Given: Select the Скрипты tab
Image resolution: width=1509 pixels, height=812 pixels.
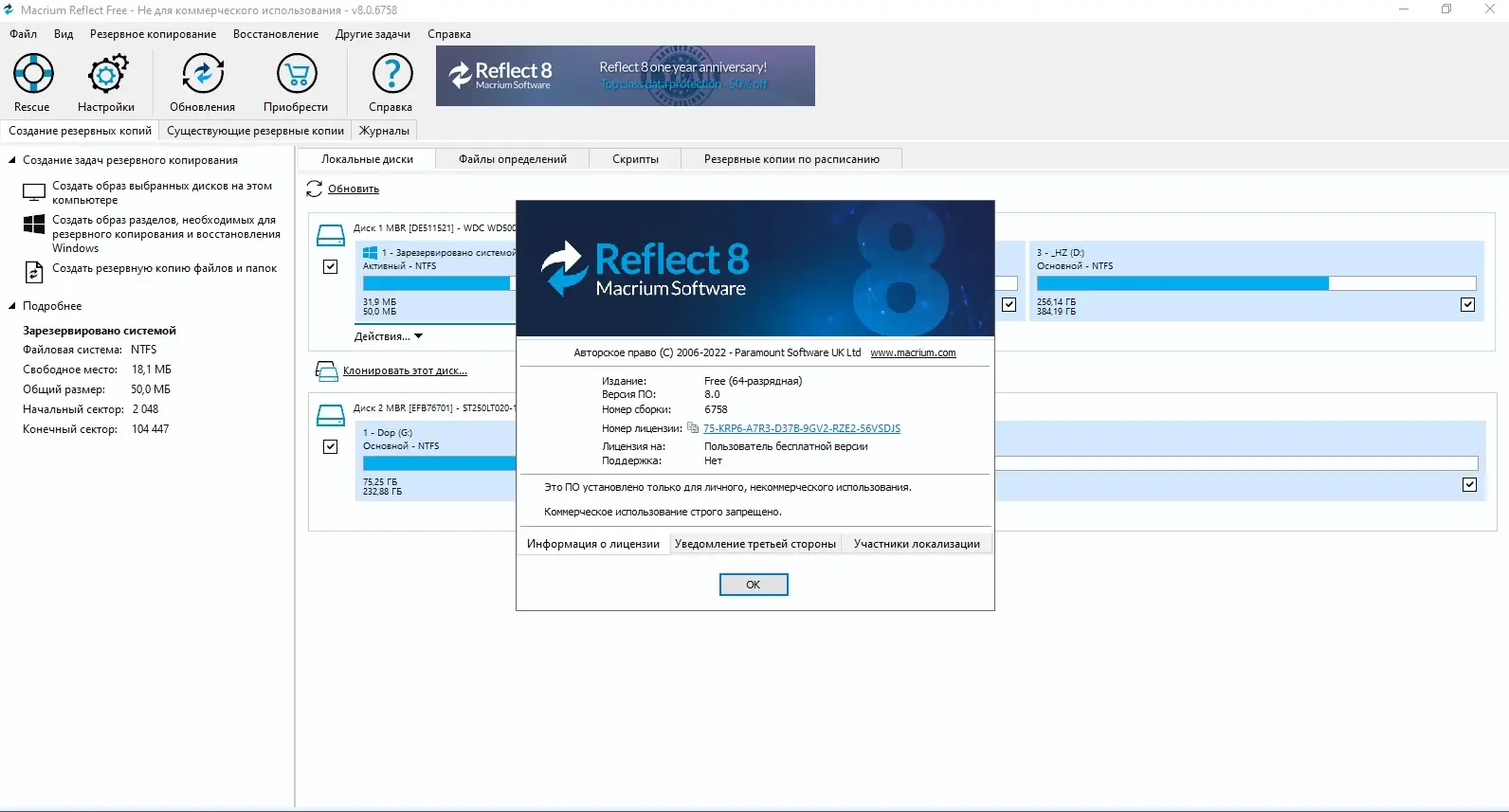Looking at the screenshot, I should [x=635, y=159].
